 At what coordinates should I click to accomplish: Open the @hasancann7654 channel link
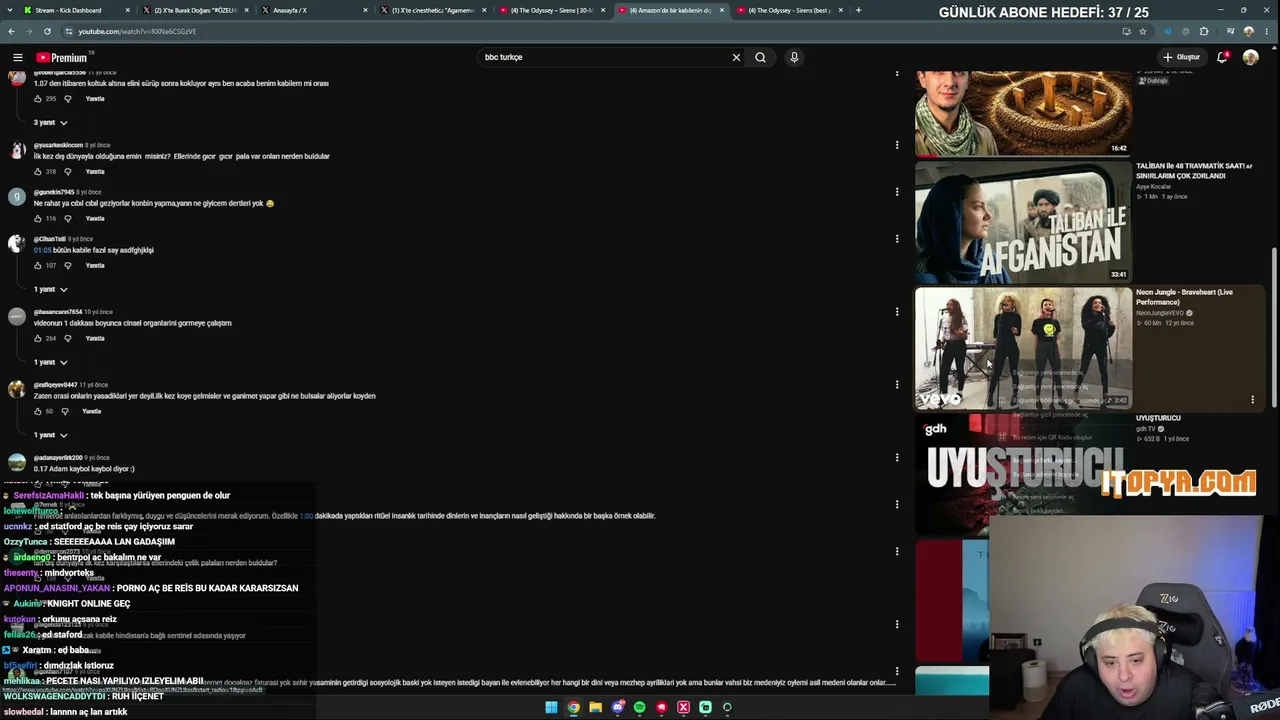coord(58,312)
